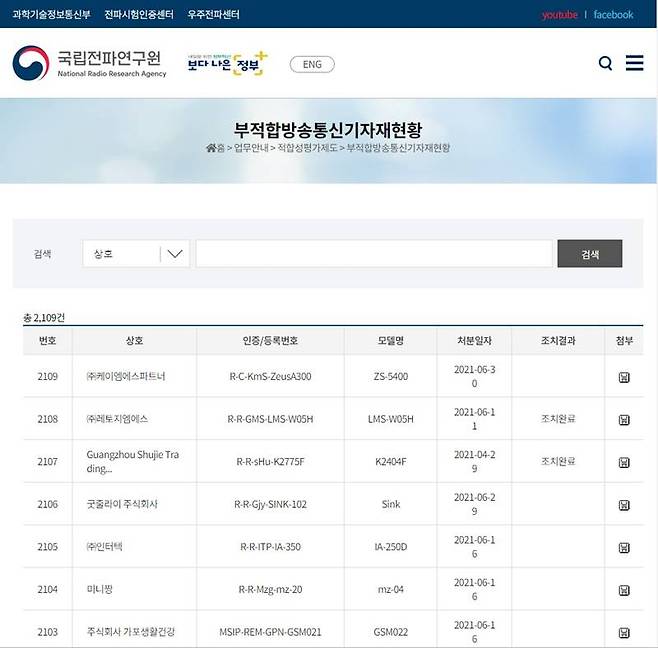Image resolution: width=658 pixels, height=648 pixels.
Task: Click the 조치결과 column header
Action: (x=558, y=340)
